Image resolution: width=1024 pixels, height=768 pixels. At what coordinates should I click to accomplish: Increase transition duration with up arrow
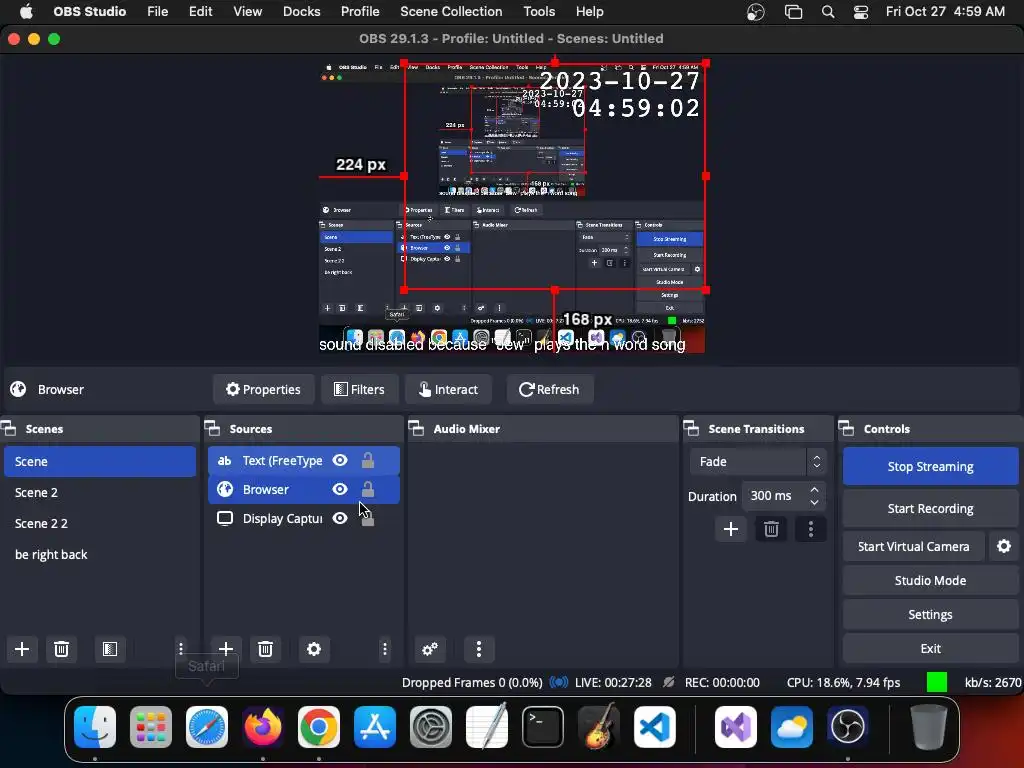(814, 489)
